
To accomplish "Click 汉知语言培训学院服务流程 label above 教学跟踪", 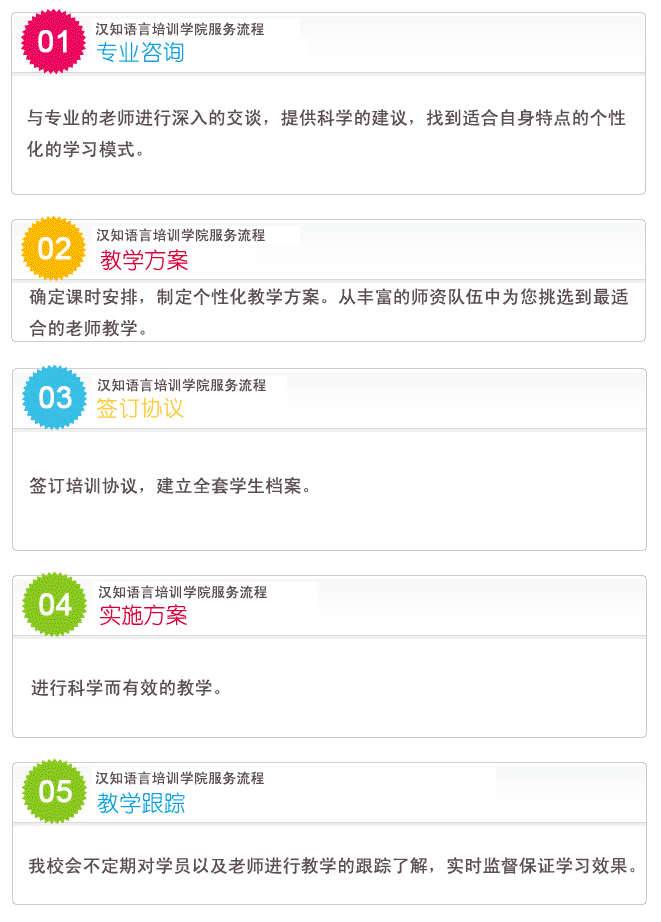I will [180, 778].
